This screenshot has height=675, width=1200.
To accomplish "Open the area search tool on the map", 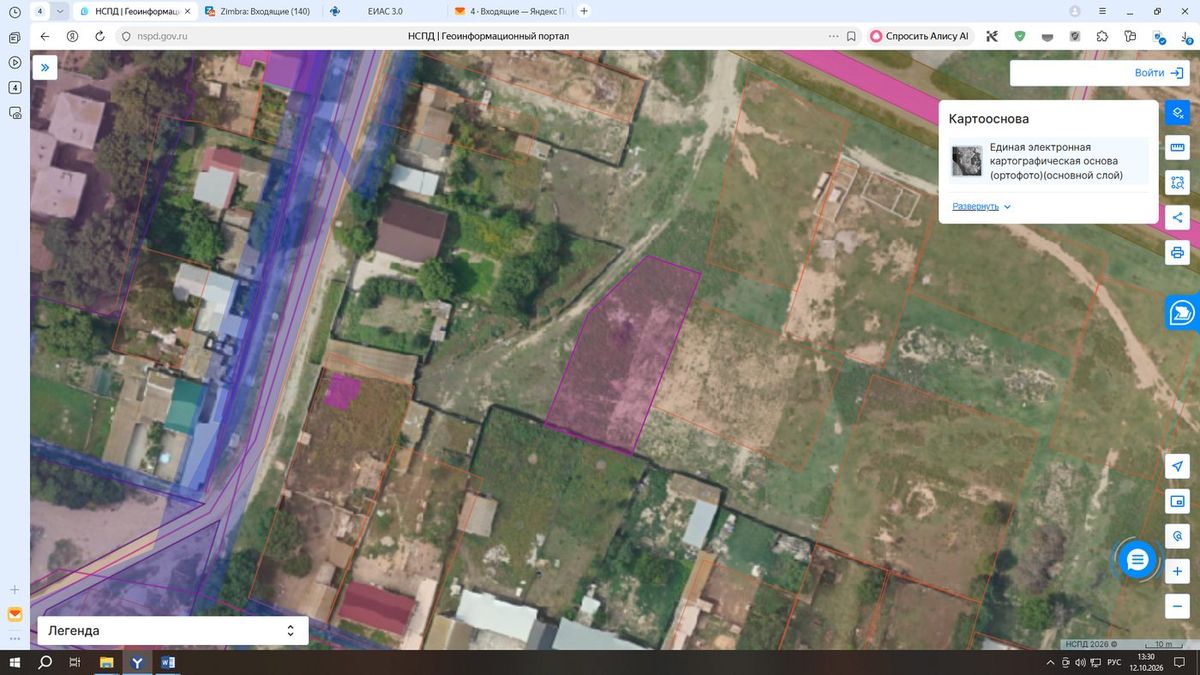I will (x=1177, y=183).
